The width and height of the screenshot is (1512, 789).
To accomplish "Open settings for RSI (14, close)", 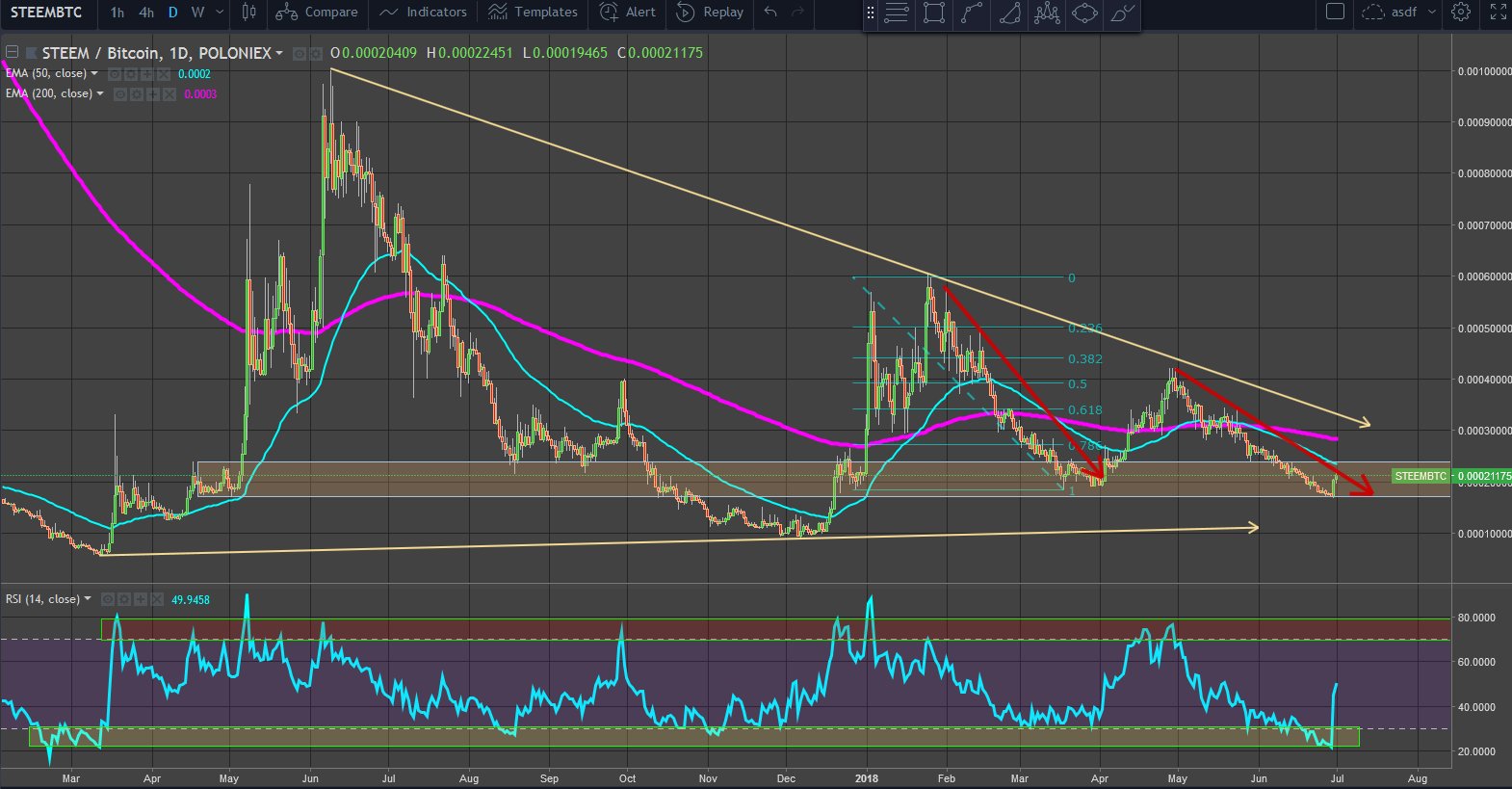I will (x=124, y=599).
